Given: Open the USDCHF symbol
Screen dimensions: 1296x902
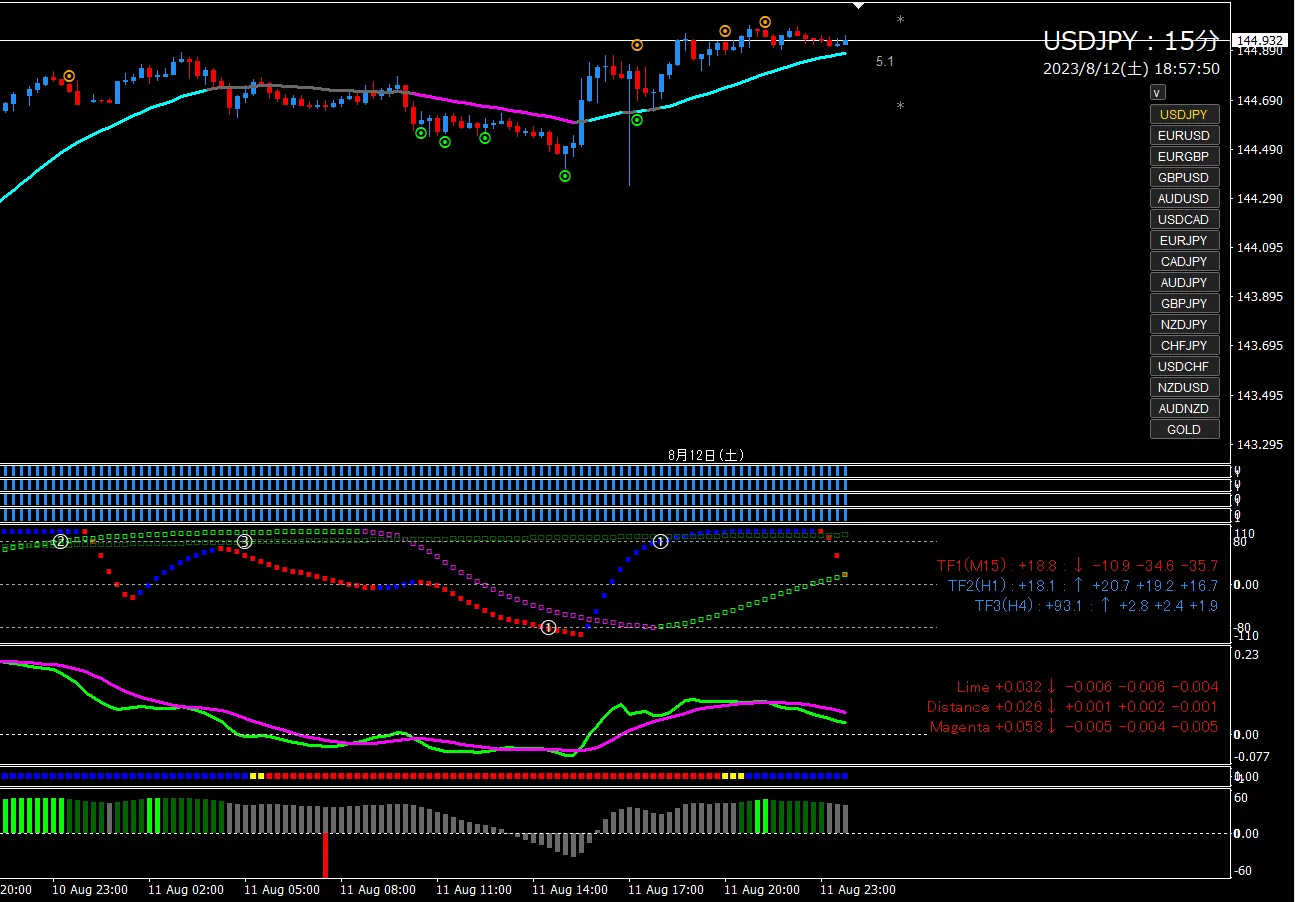Looking at the screenshot, I should tap(1184, 367).
